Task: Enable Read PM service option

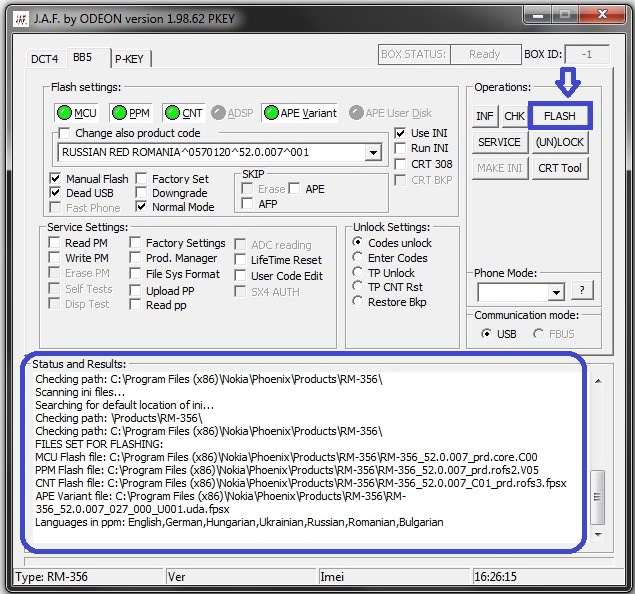Action: tap(54, 243)
